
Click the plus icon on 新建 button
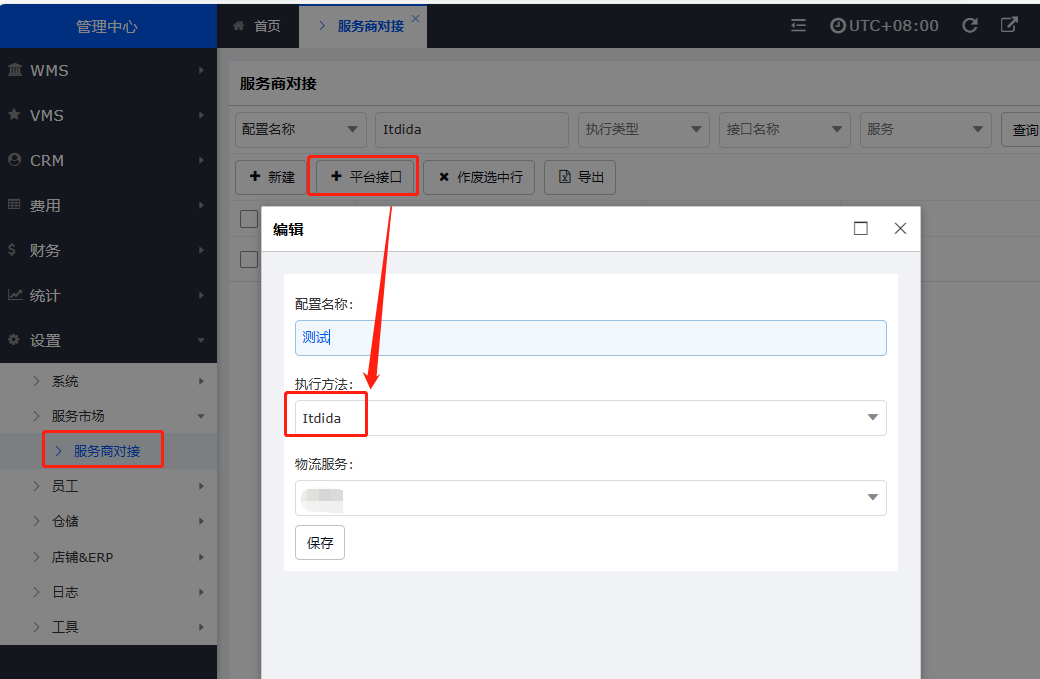(x=255, y=176)
